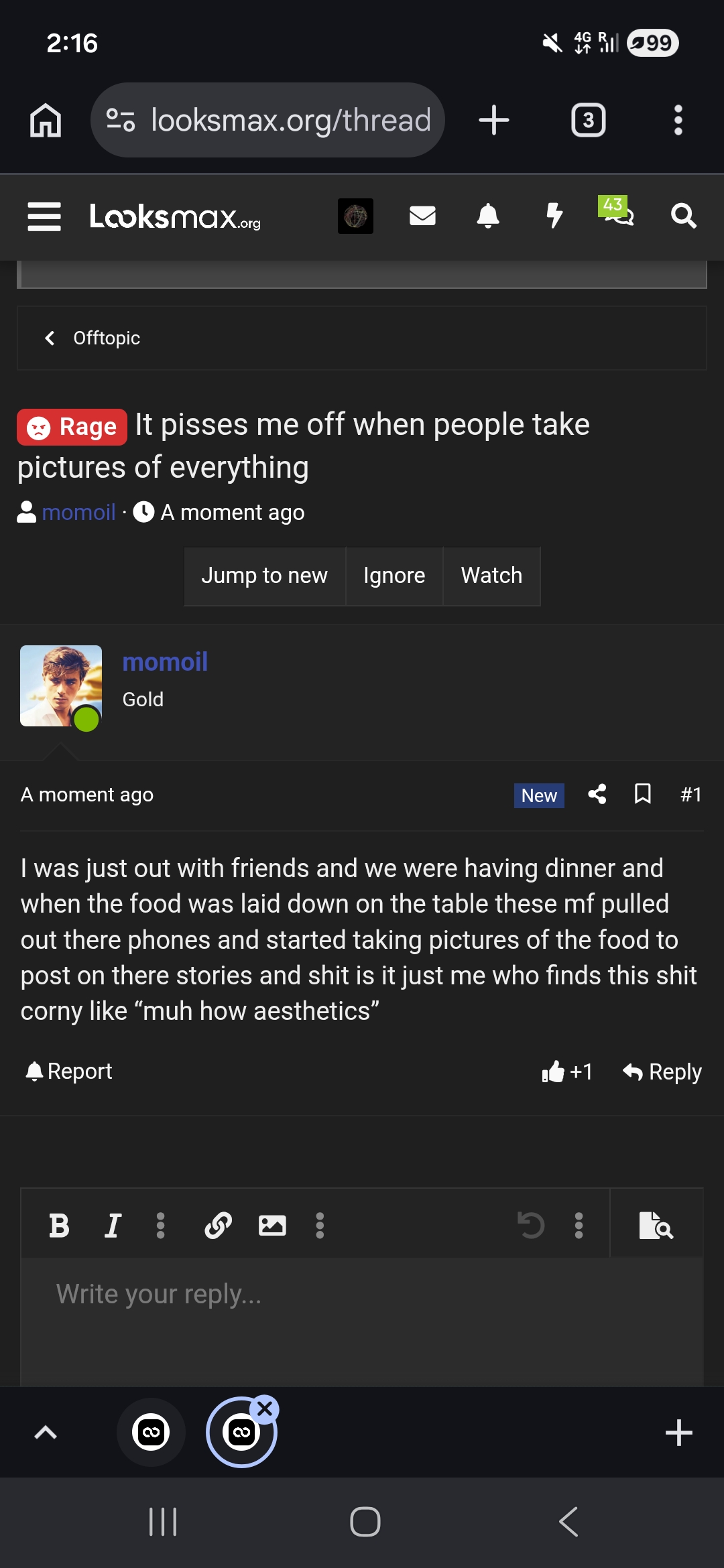Tap the Write your reply field

point(268,1295)
